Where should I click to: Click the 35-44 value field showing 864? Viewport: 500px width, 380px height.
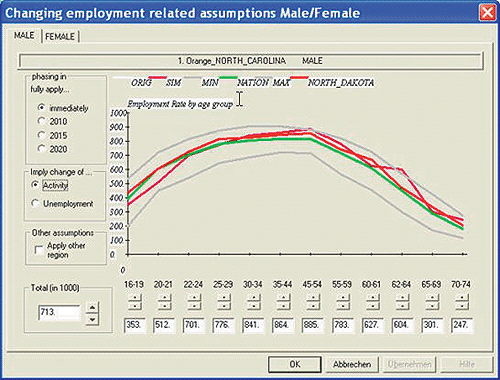283,325
